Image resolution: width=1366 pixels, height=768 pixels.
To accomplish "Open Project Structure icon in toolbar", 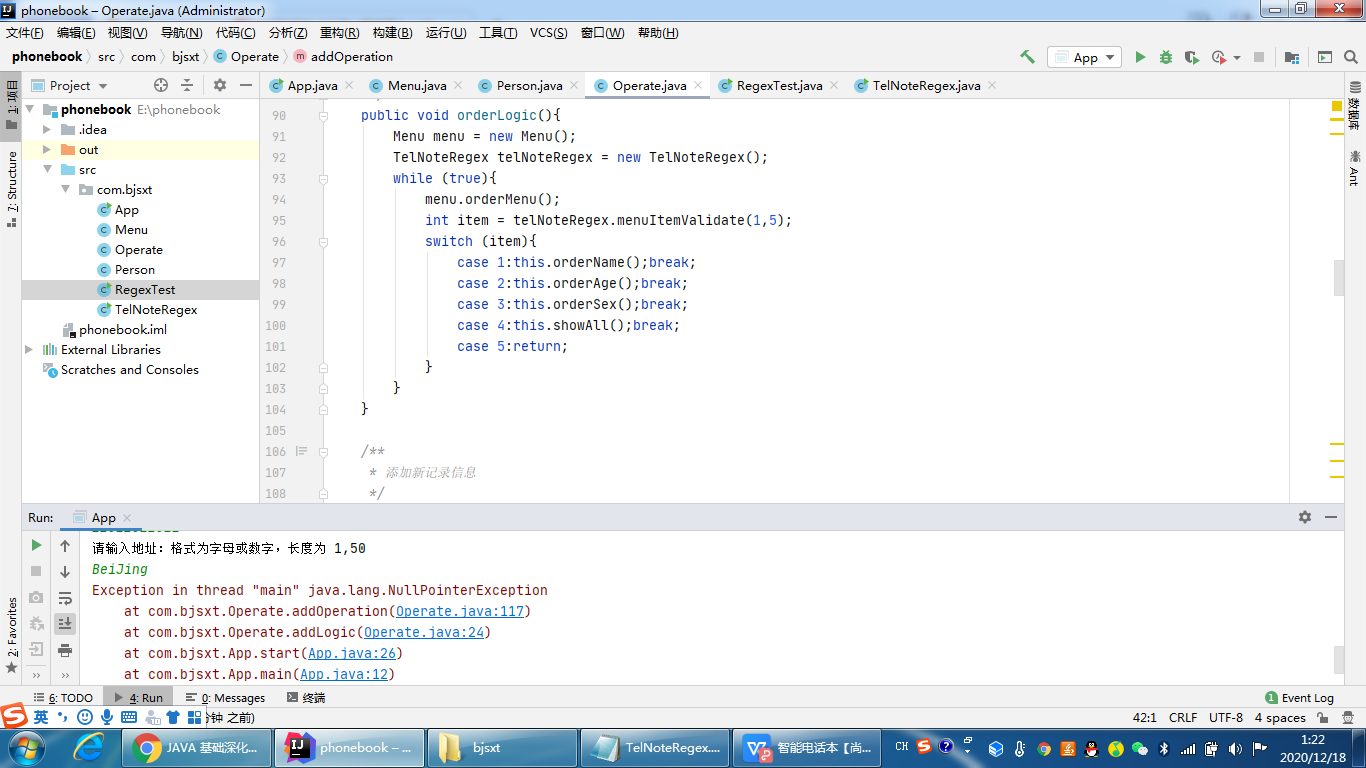I will click(x=1292, y=57).
